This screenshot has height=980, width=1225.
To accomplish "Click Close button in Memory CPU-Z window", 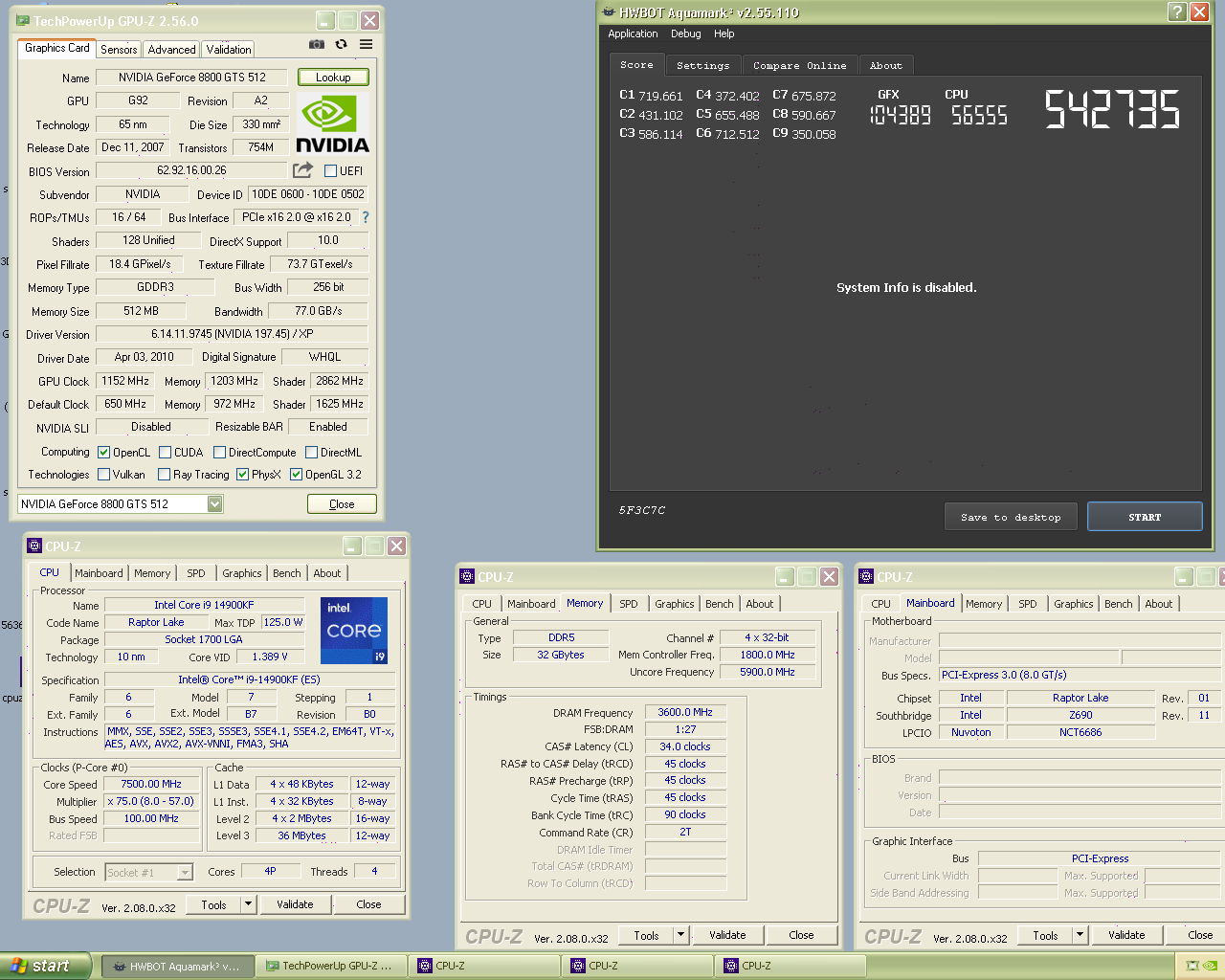I will 801,935.
